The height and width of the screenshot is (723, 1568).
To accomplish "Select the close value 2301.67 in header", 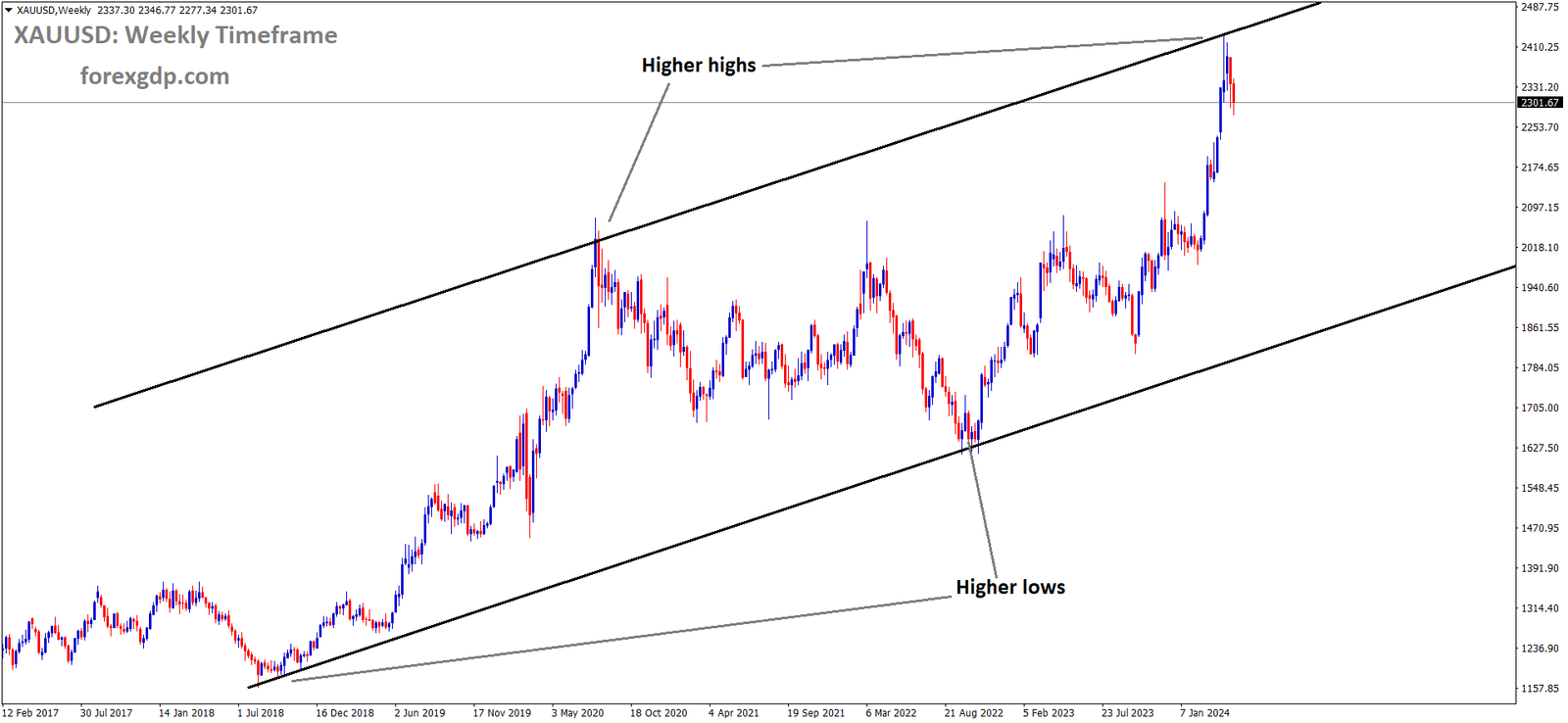I will point(238,10).
